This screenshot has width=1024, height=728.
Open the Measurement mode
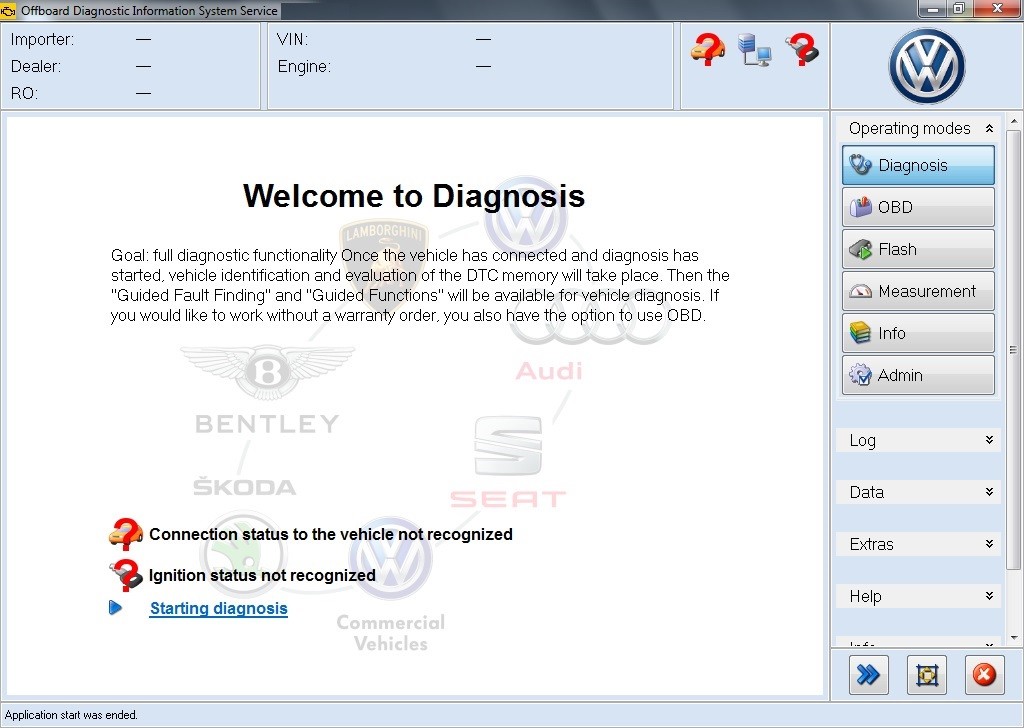pyautogui.click(x=918, y=291)
